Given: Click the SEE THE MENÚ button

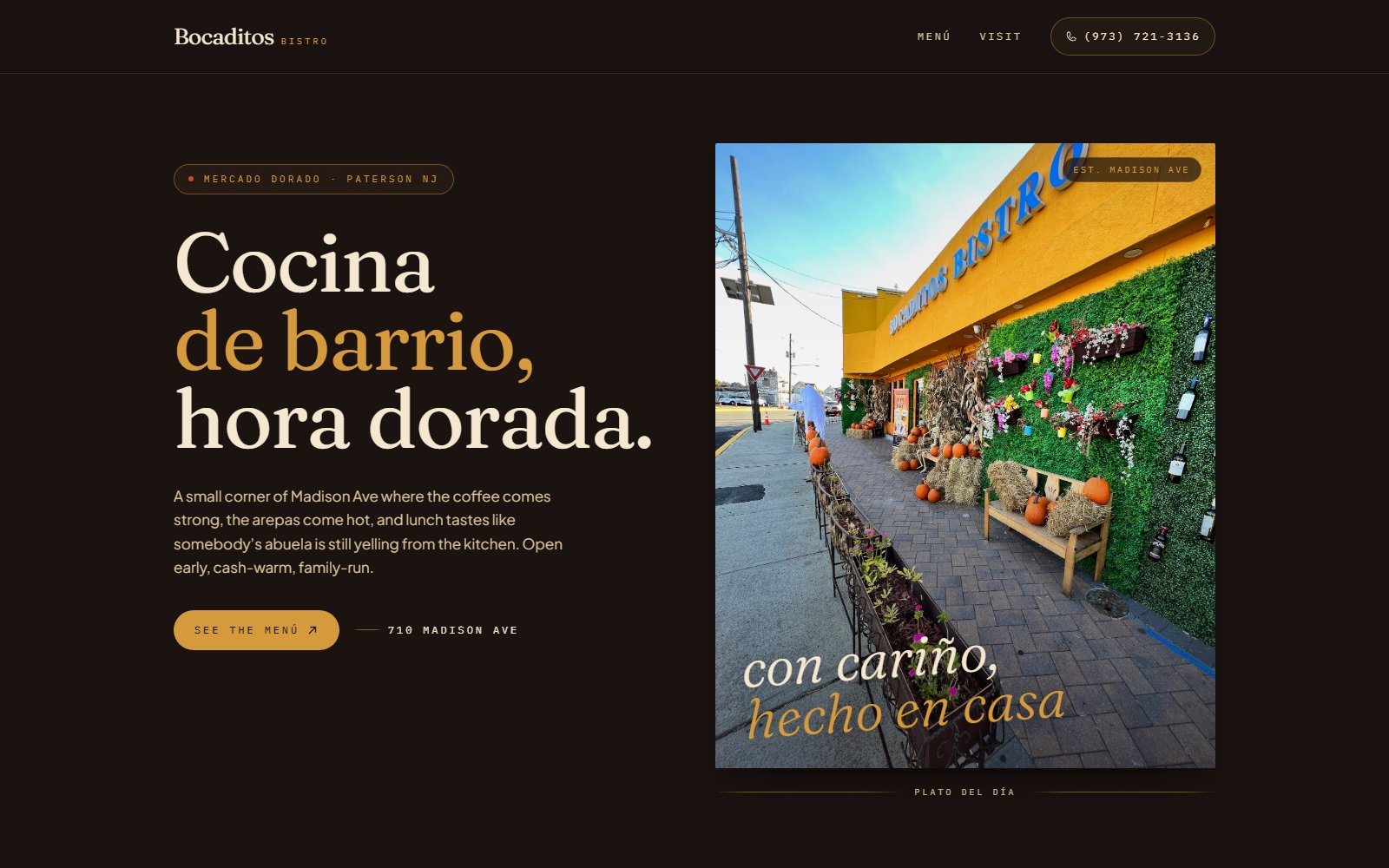Looking at the screenshot, I should pyautogui.click(x=256, y=630).
